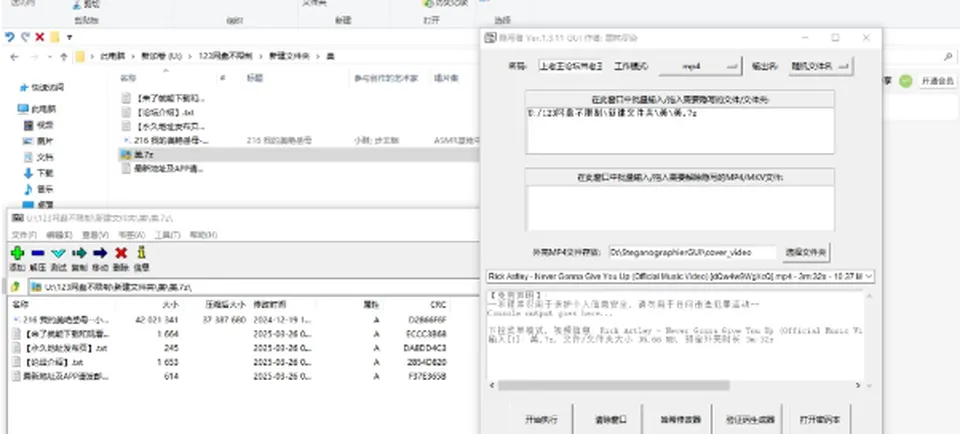Sort by CRC column in 7-Zip

point(438,304)
